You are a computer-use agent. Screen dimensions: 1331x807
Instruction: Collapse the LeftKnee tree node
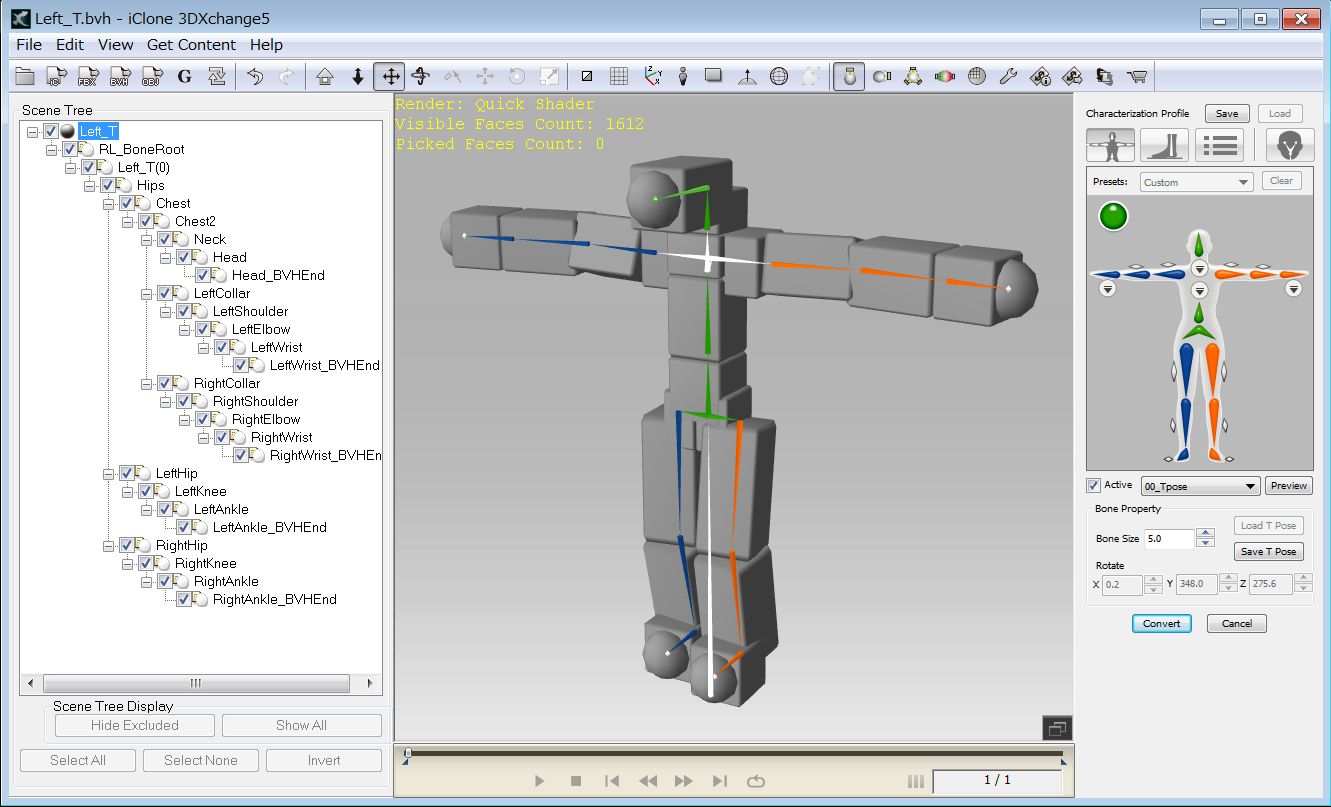128,491
